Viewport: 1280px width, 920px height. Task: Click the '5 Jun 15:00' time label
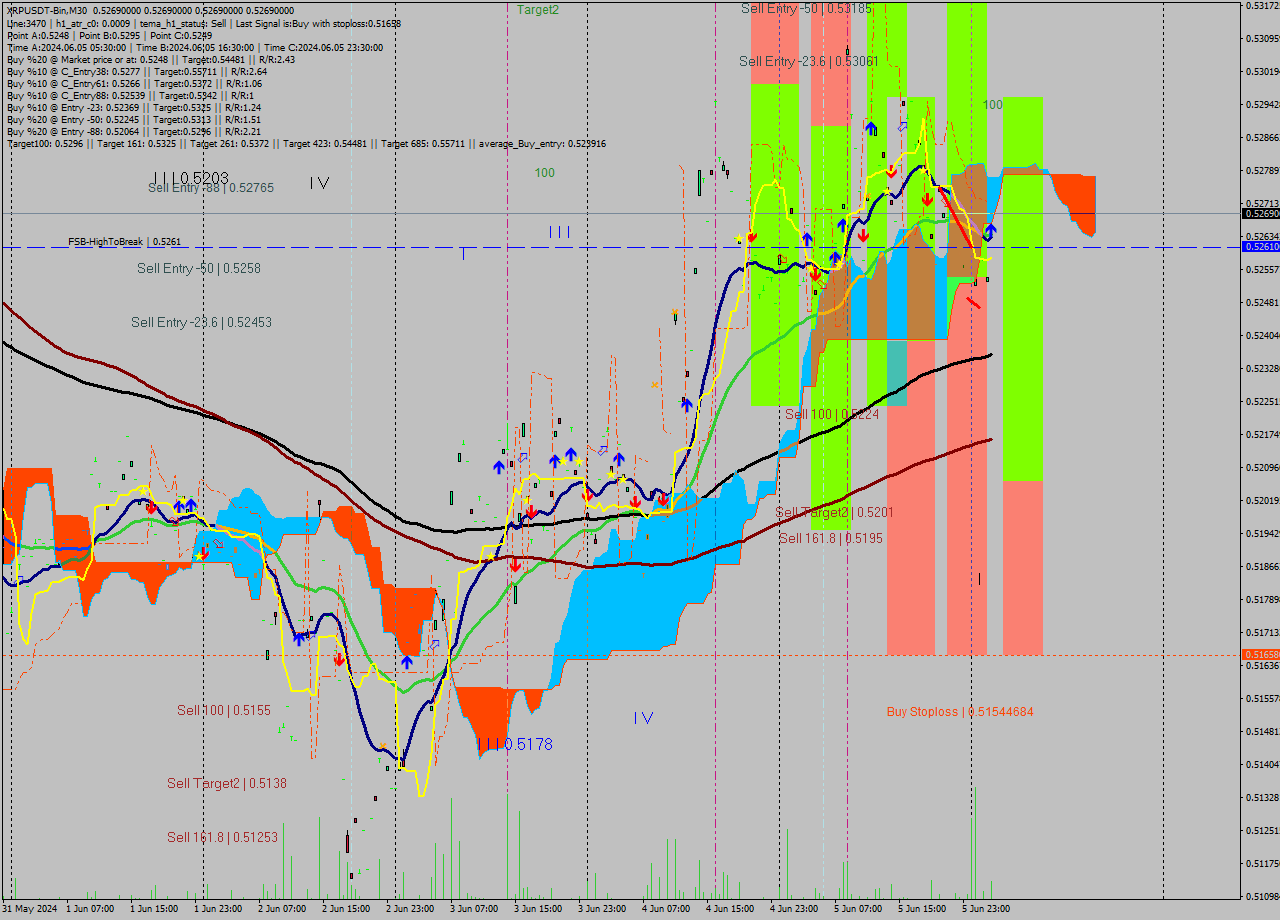click(x=922, y=909)
